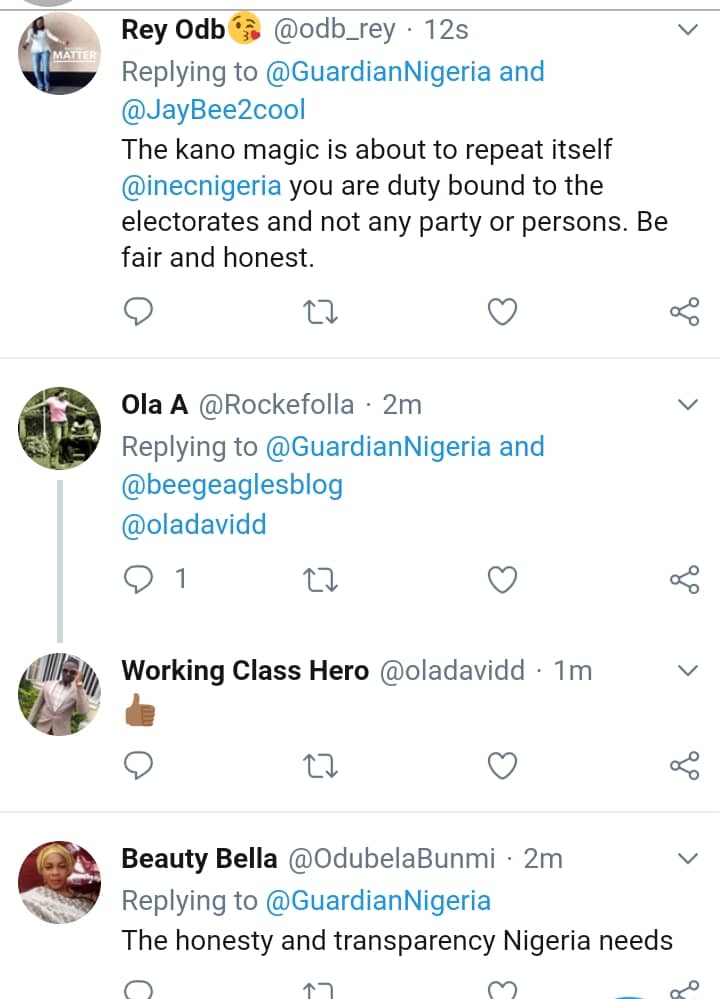
Task: Open the @JayBee2cool profile link
Action: click(213, 110)
